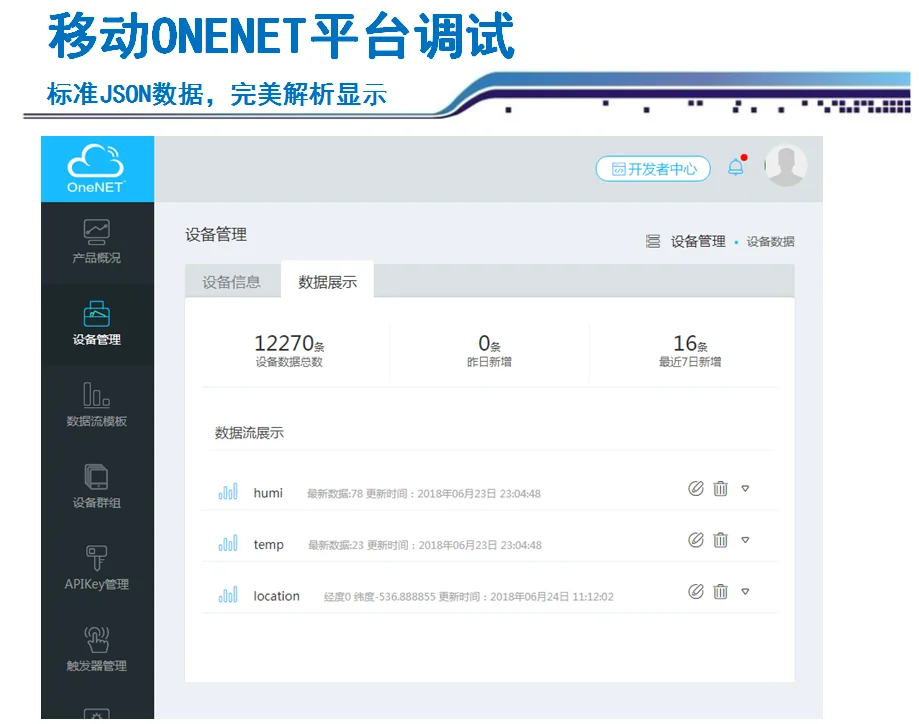Switch to the 设备信息 tab

[232, 282]
